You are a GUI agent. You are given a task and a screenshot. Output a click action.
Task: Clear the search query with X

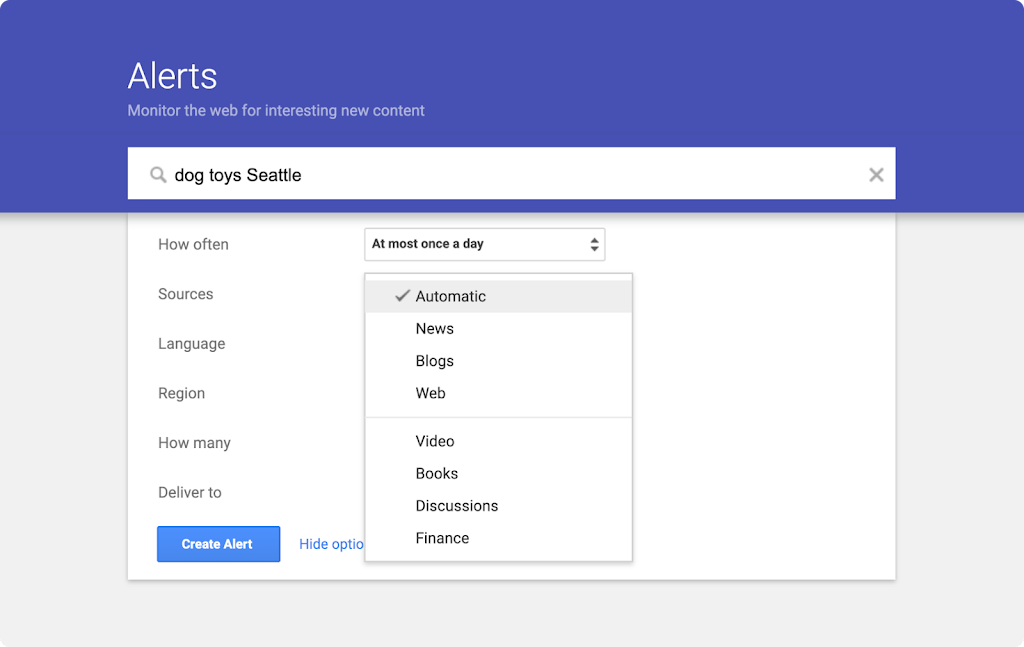pos(876,175)
